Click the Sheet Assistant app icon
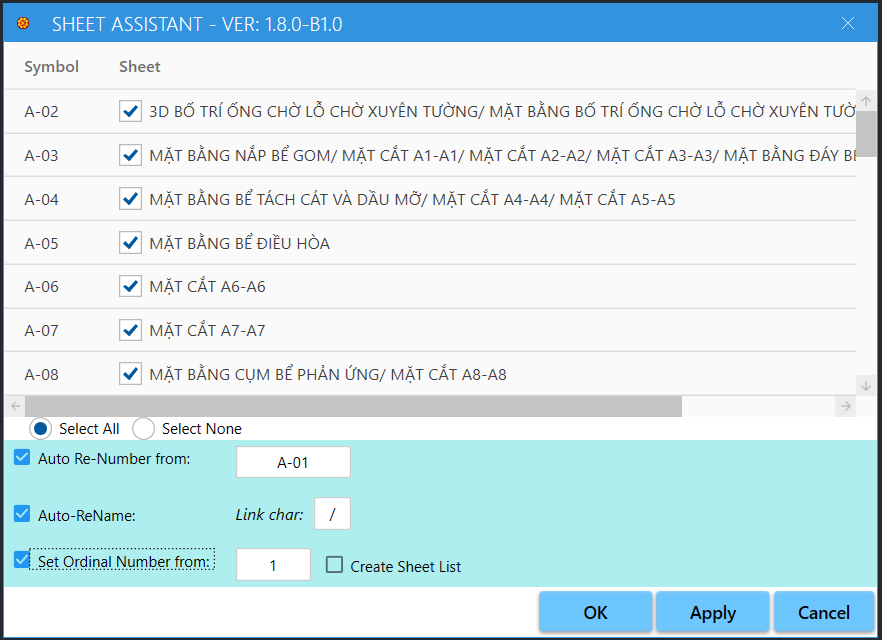Viewport: 882px width, 640px height. pos(23,23)
